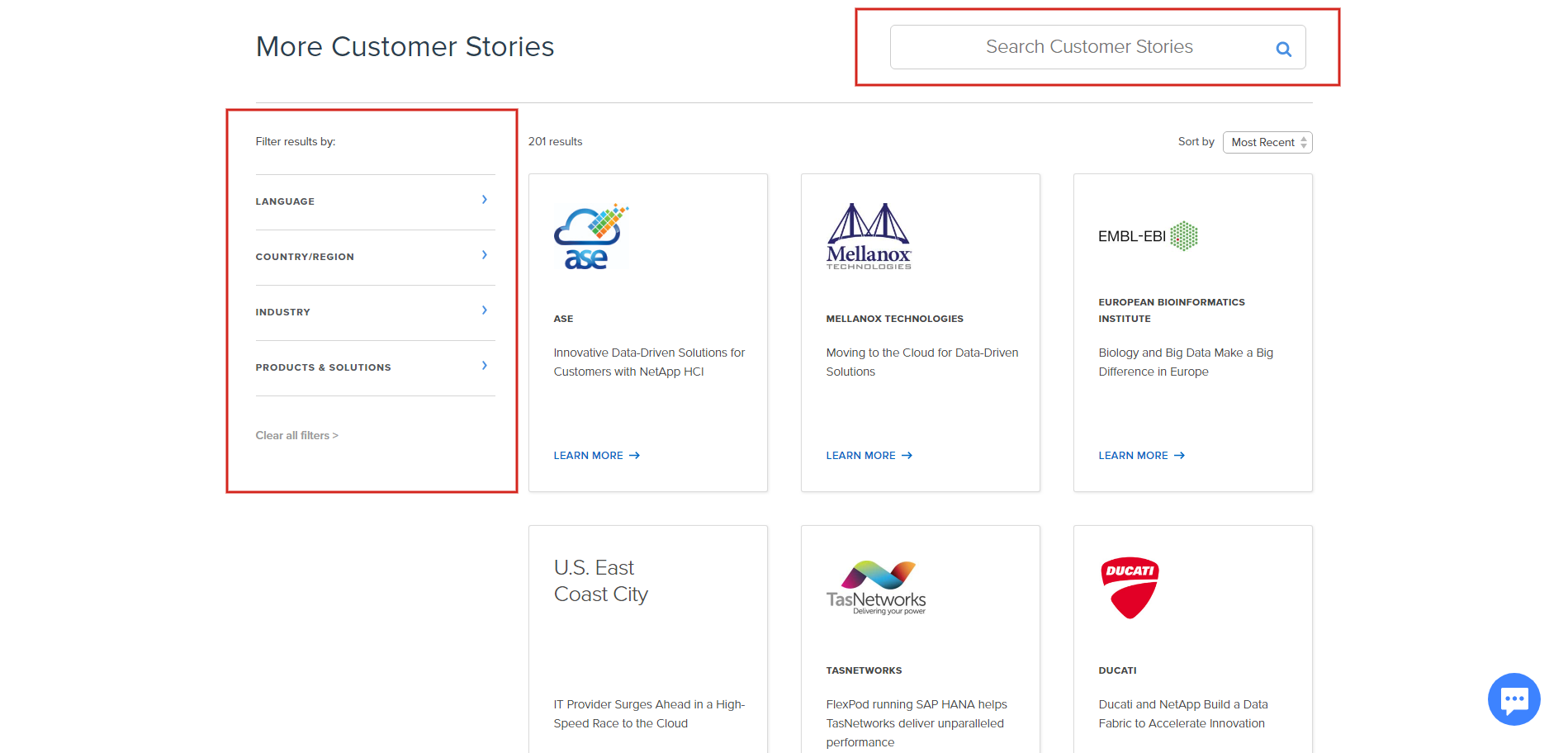Click the 201 results count
This screenshot has width=1568, height=753.
click(x=555, y=142)
